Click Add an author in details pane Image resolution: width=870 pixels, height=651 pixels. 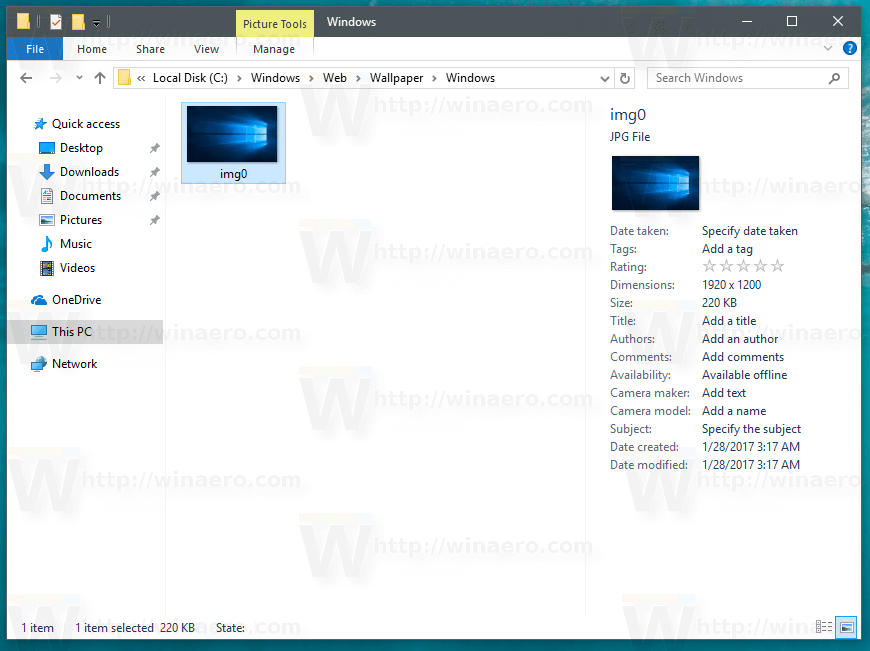coord(740,338)
